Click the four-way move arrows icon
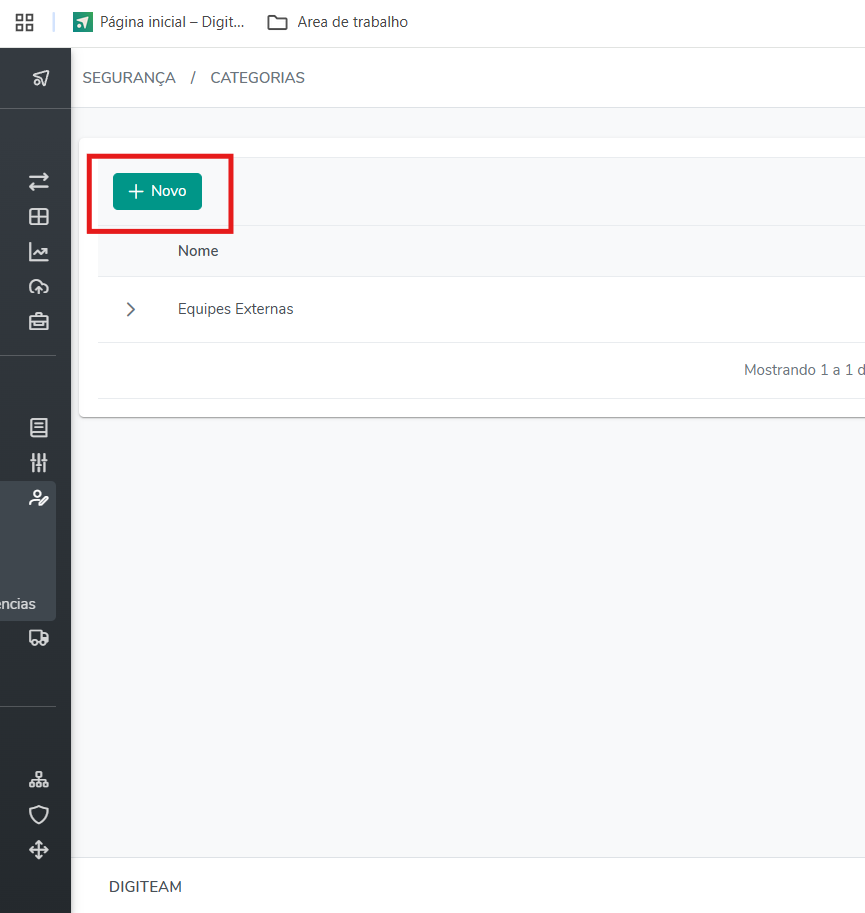The image size is (865, 913). click(x=39, y=850)
